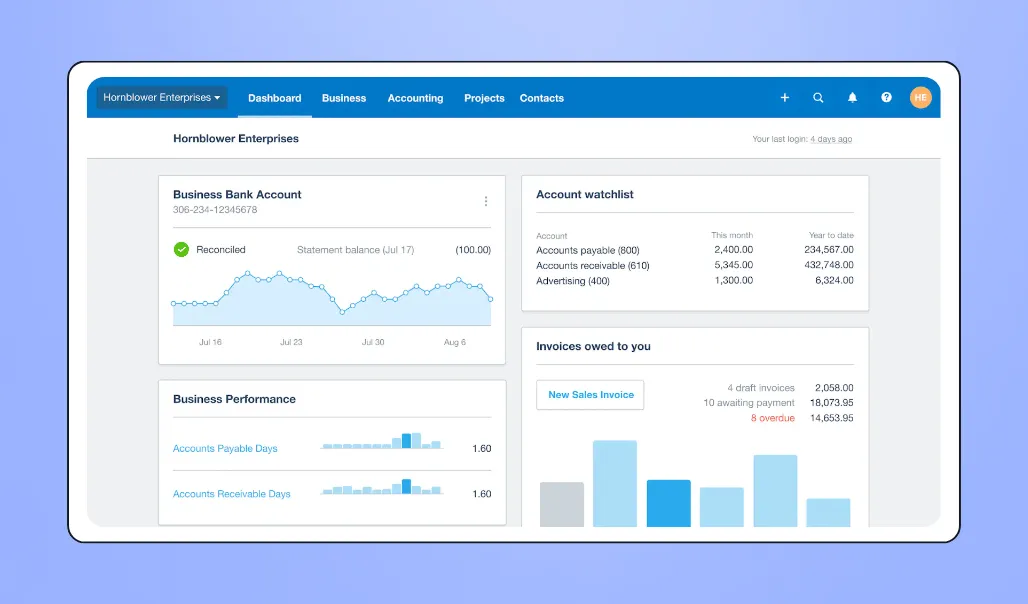The image size is (1028, 604).
Task: Open the create new (+) menu
Action: [x=784, y=98]
